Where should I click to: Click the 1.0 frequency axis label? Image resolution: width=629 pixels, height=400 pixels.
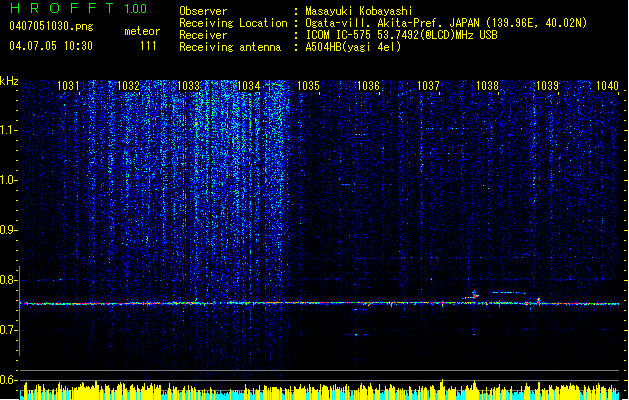[8, 180]
